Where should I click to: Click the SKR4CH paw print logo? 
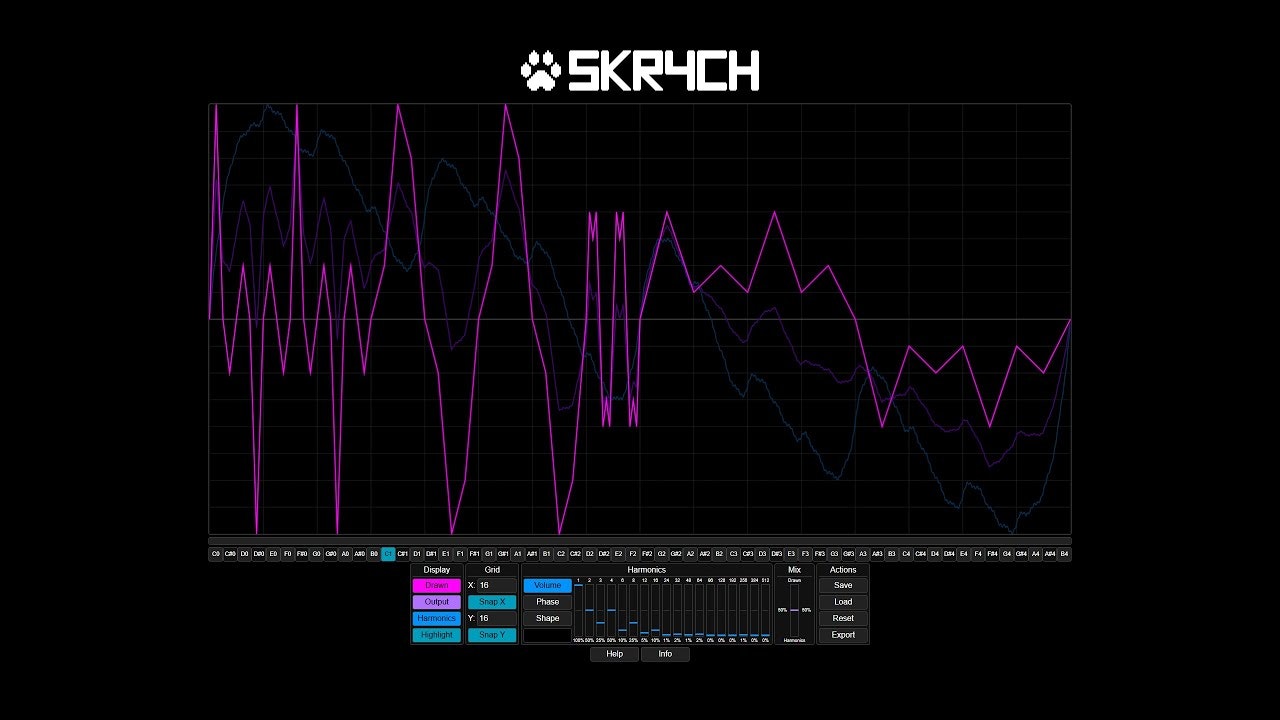pos(540,70)
